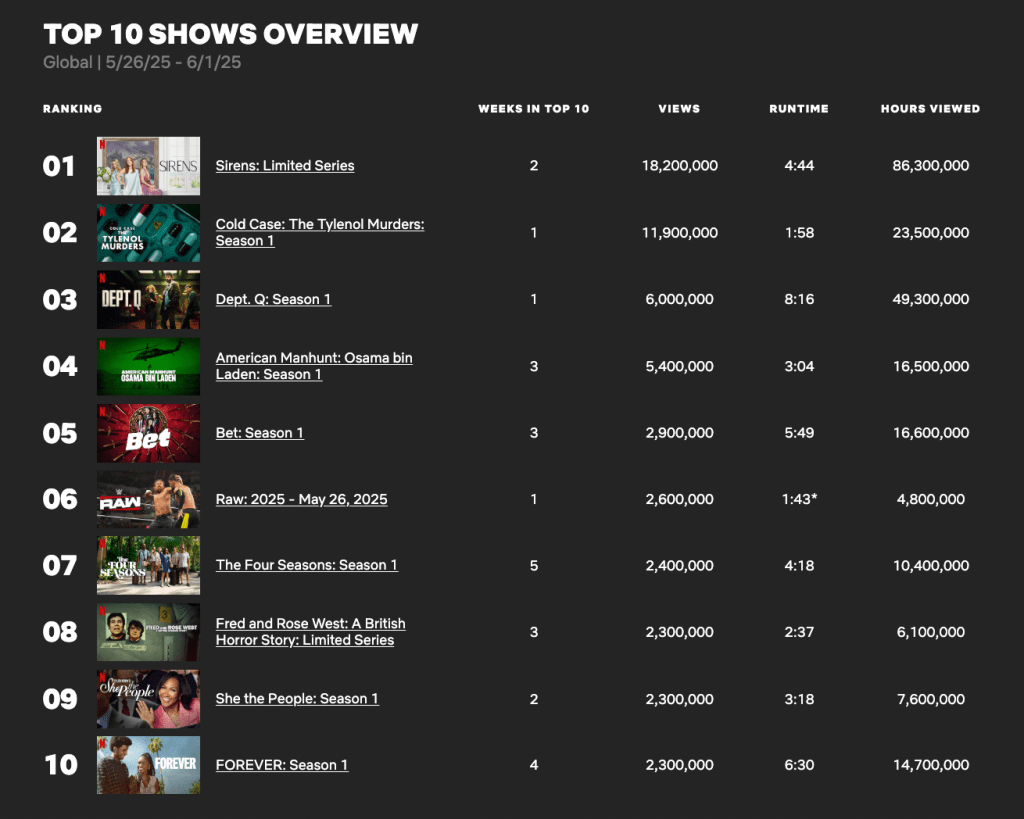This screenshot has width=1024, height=819.
Task: Click the 10,400,000 hours viewed value
Action: 931,566
